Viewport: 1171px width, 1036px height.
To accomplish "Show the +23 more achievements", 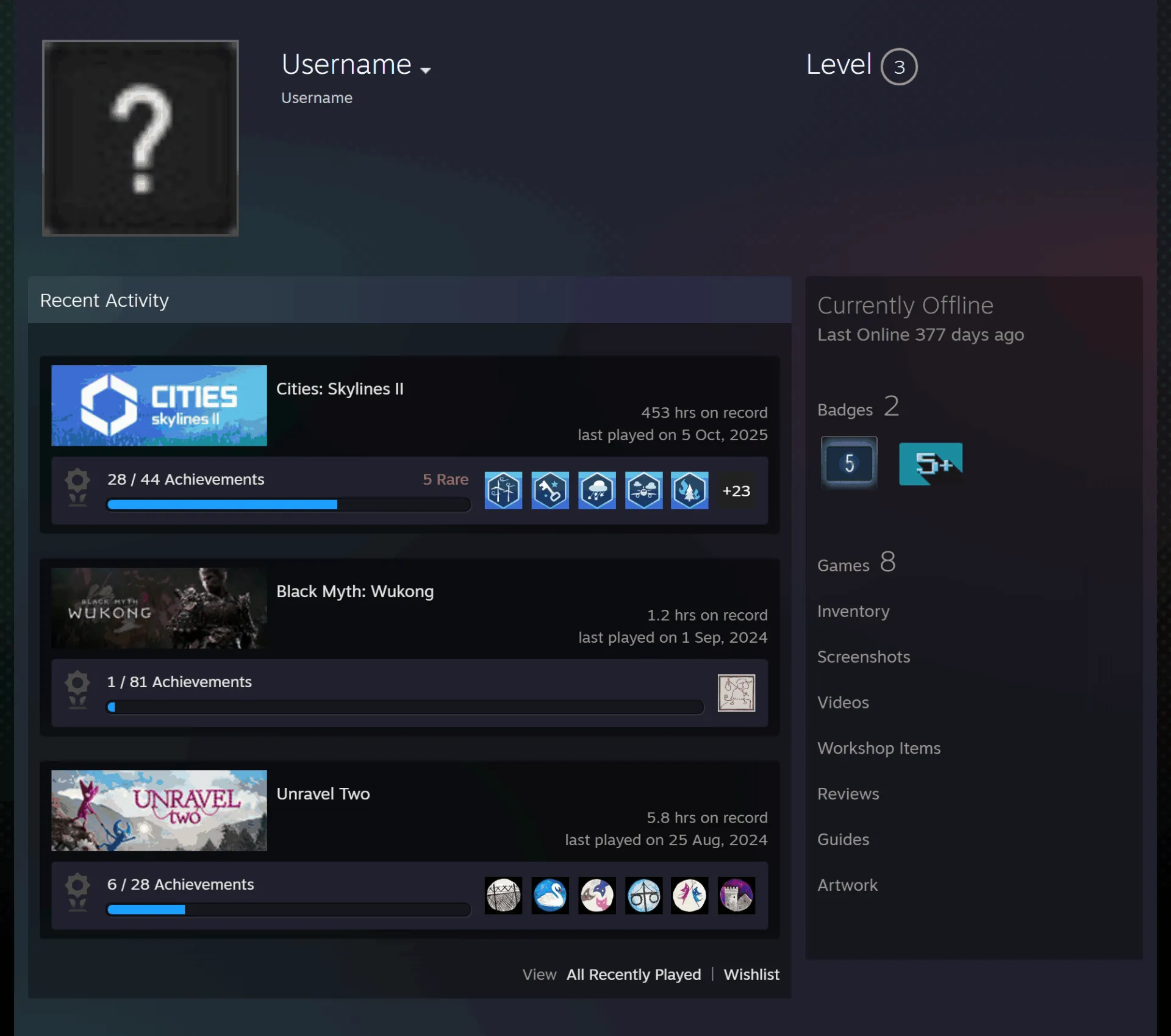I will tap(736, 491).
